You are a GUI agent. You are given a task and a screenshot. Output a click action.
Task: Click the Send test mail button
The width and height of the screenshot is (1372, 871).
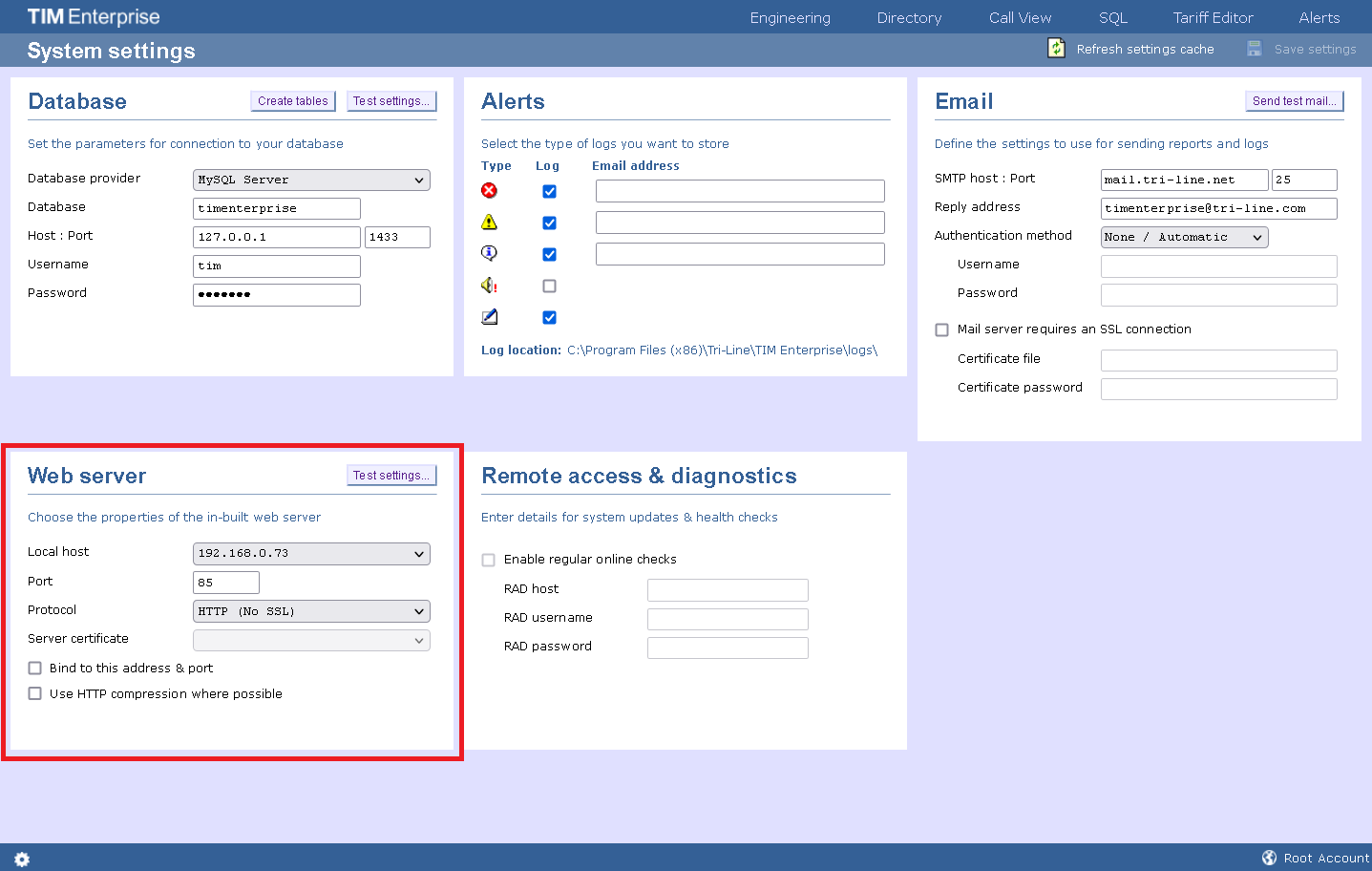[1294, 99]
